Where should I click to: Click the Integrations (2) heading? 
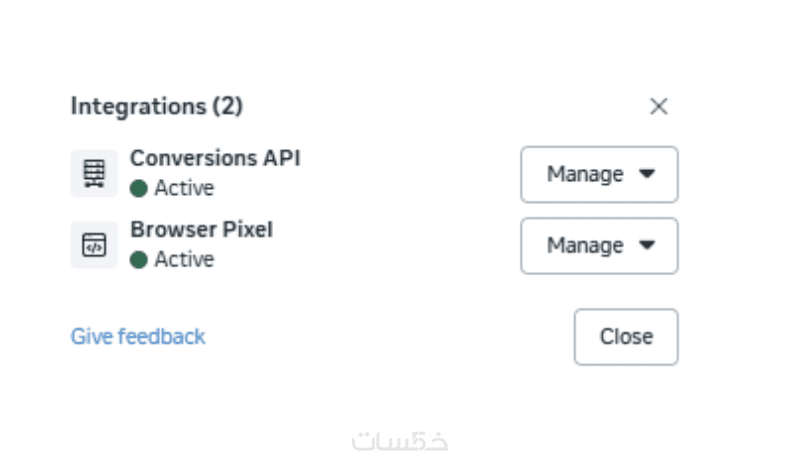[x=156, y=106]
